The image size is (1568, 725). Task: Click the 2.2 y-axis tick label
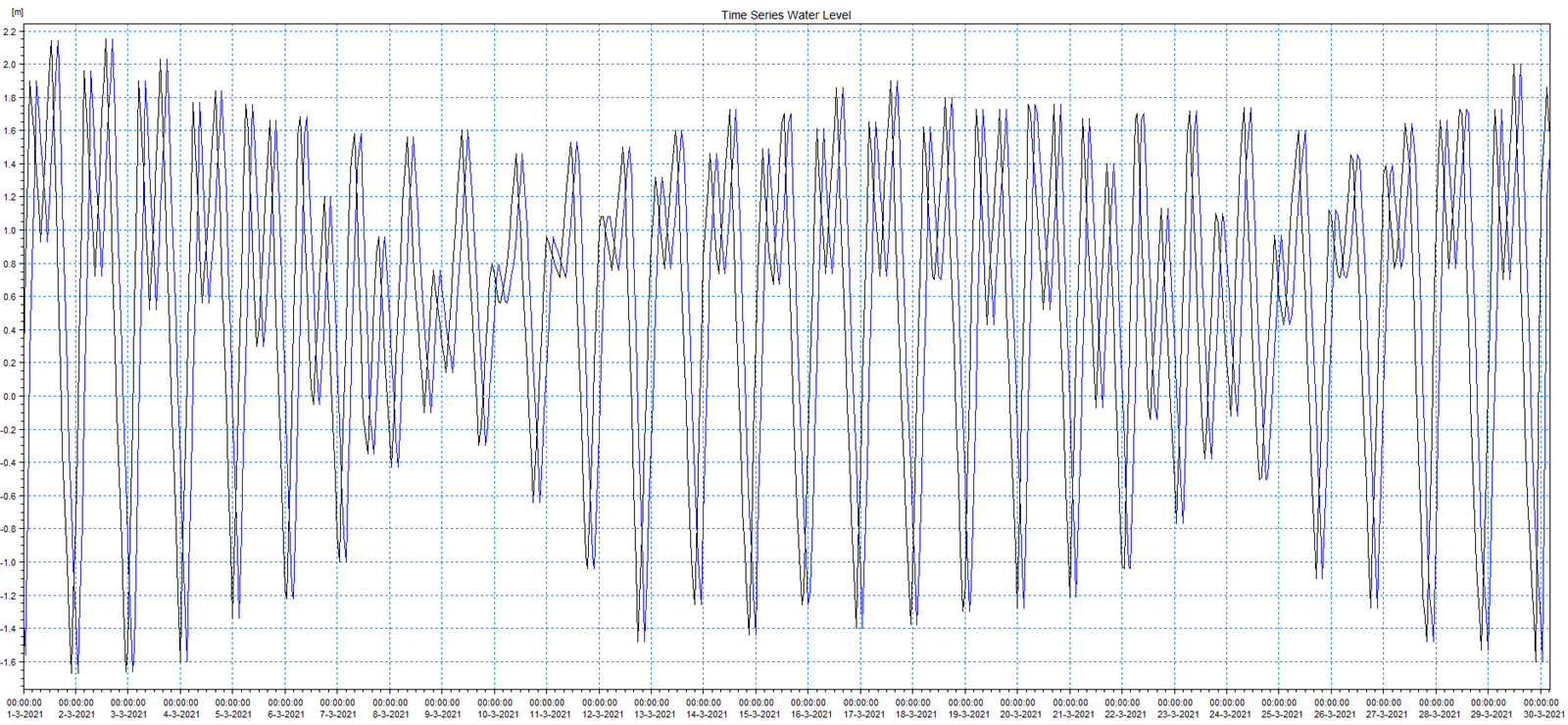tap(10, 32)
